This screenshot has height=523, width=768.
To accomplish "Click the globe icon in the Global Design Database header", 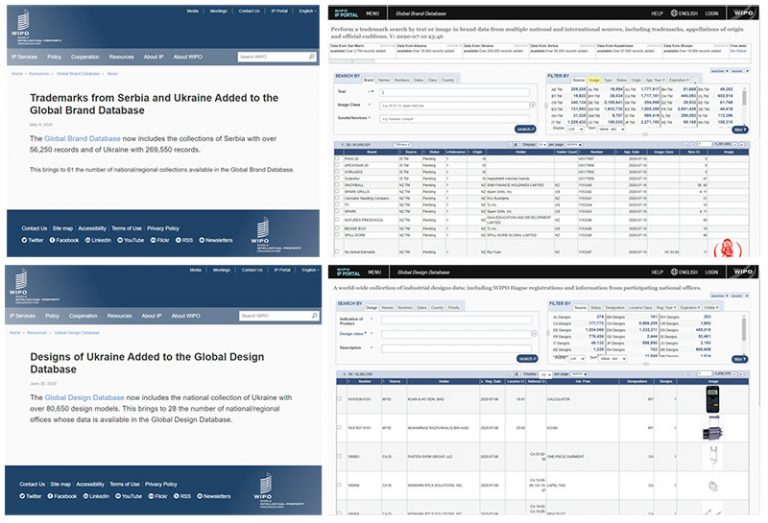I will (674, 272).
